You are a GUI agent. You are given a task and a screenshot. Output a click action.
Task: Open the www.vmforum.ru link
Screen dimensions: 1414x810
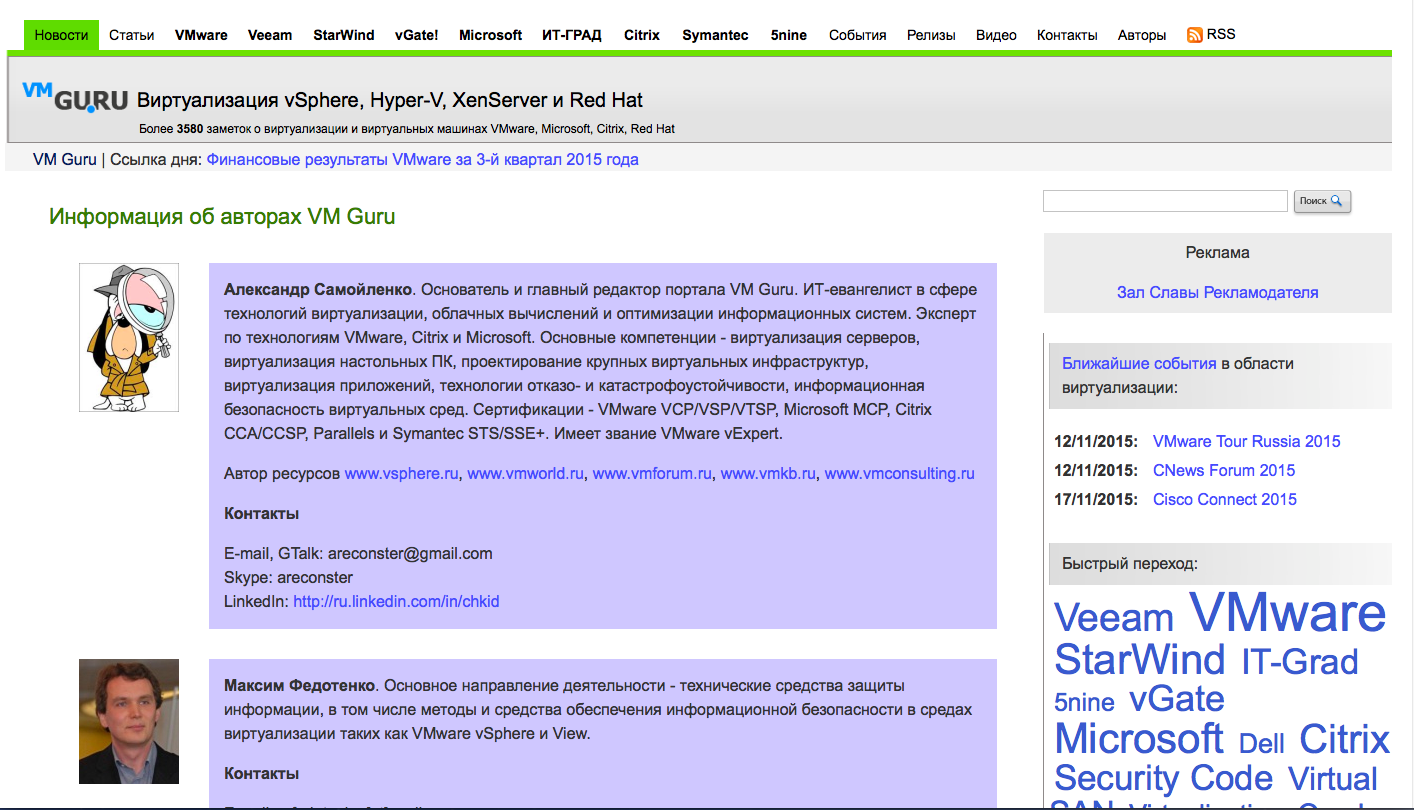pos(652,473)
